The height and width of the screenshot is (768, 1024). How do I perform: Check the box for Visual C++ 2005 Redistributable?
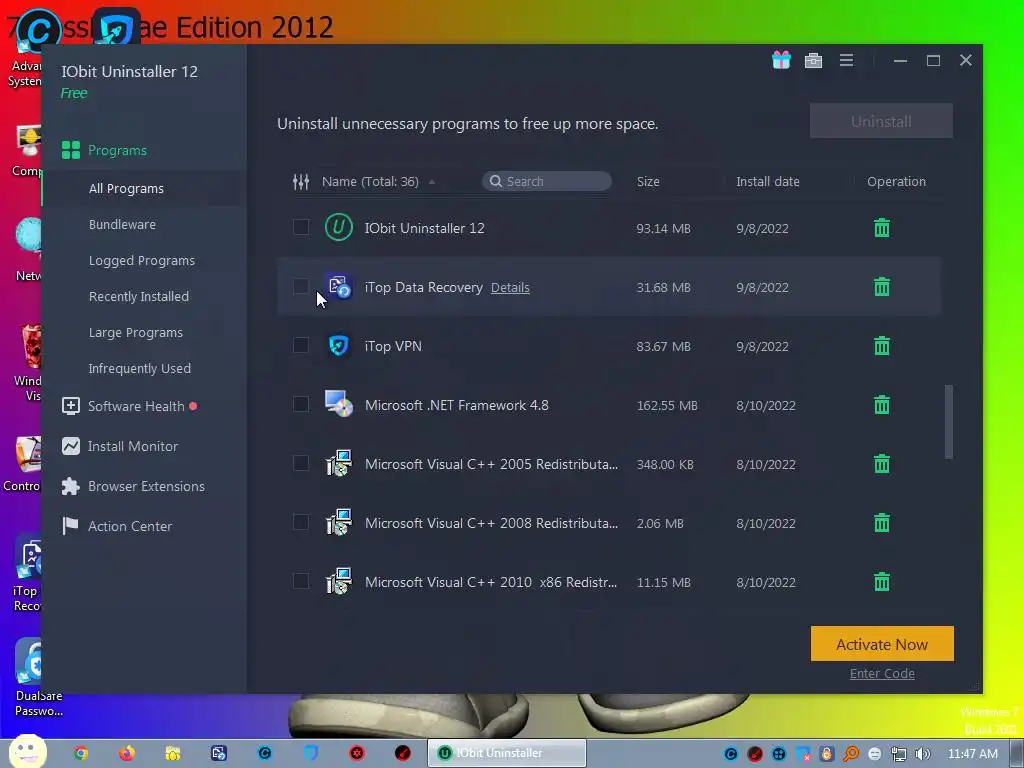pos(300,463)
